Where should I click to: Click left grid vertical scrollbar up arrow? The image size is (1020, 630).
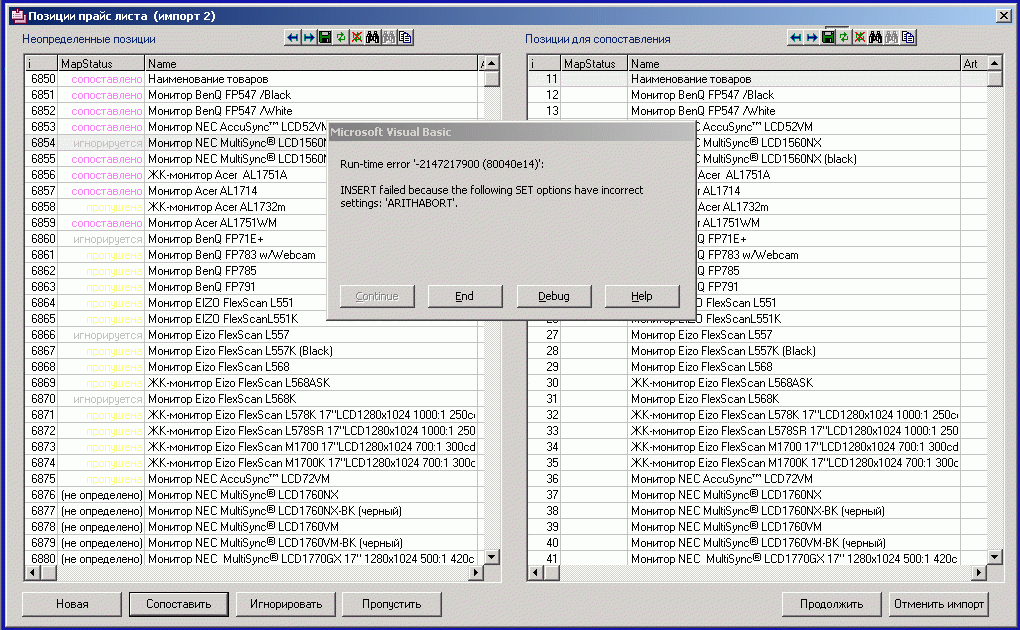[x=492, y=63]
